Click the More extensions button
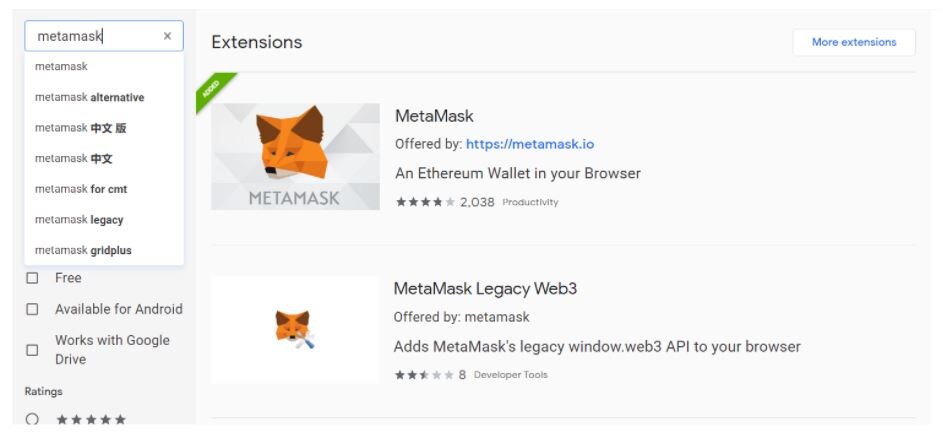The width and height of the screenshot is (943, 435). 854,42
